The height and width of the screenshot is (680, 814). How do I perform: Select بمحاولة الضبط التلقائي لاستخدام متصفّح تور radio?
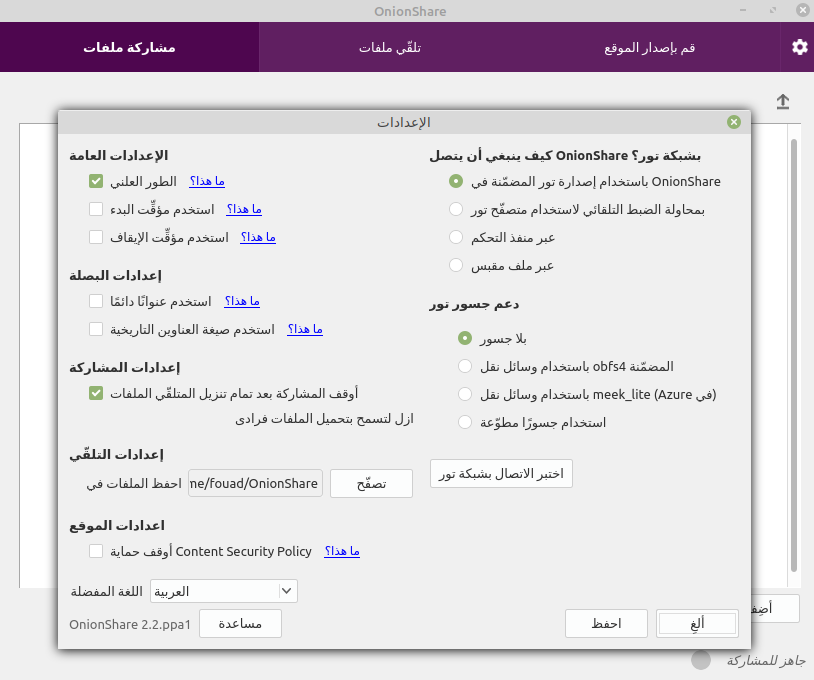click(456, 209)
